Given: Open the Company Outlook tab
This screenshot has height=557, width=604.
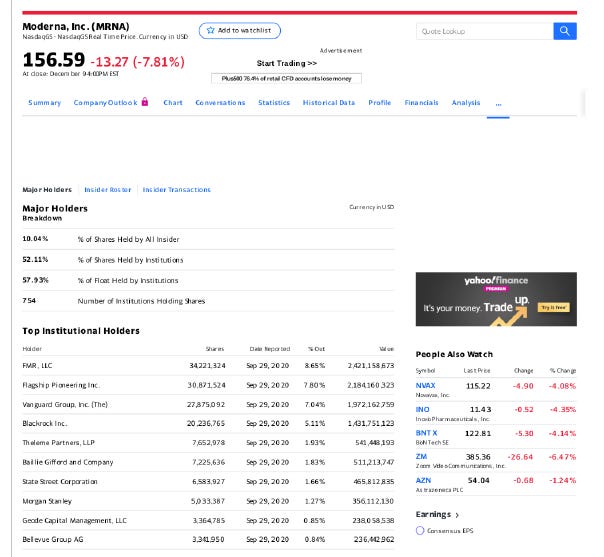Looking at the screenshot, I should coord(106,102).
